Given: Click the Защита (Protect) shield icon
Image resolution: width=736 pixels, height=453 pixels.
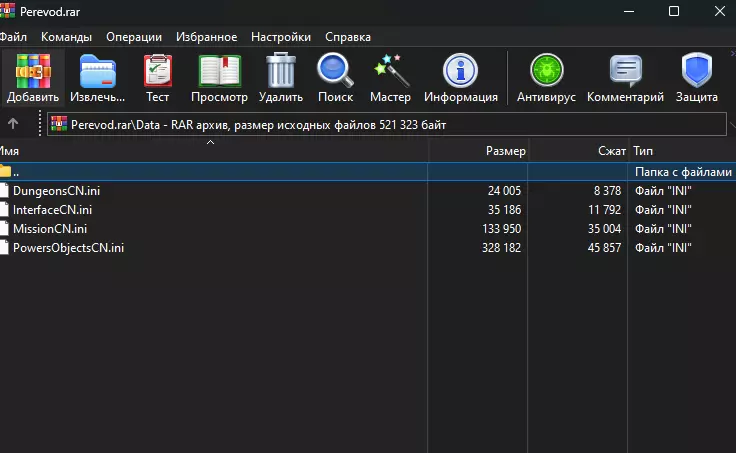Looking at the screenshot, I should pos(697,70).
